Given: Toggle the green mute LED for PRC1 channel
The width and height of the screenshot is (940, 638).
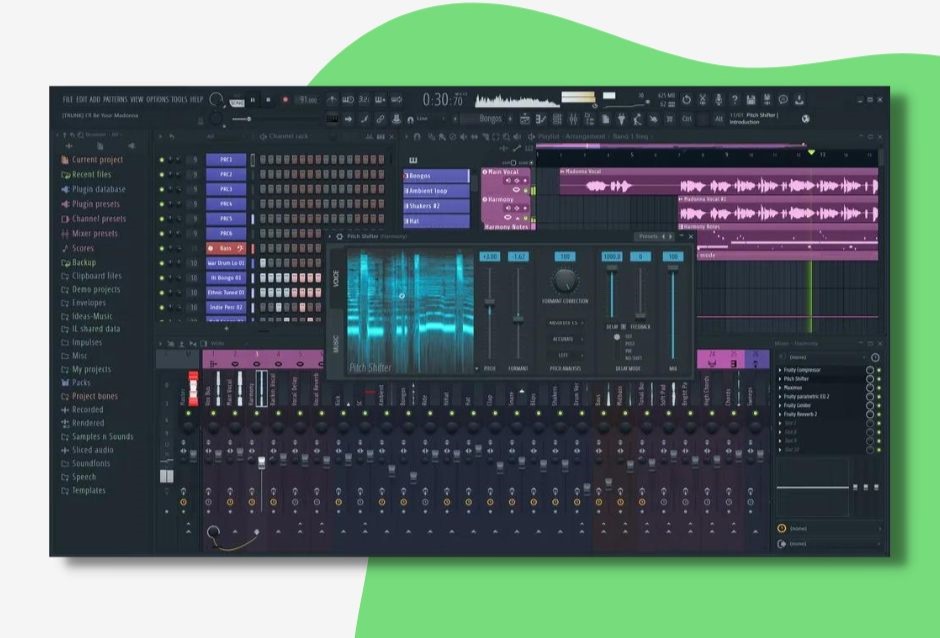Looking at the screenshot, I should tap(162, 159).
